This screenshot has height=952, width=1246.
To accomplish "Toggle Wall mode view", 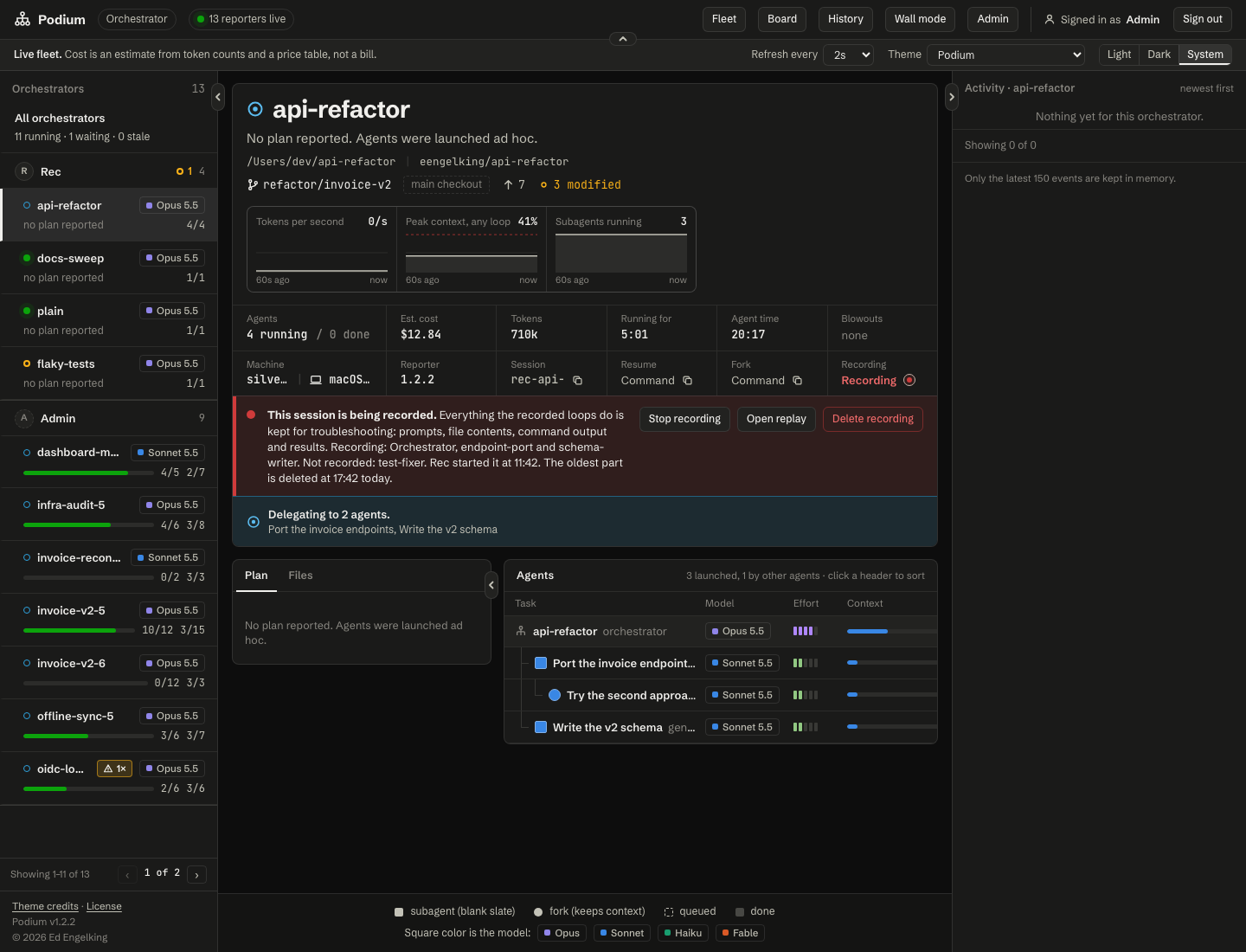I will (920, 19).
